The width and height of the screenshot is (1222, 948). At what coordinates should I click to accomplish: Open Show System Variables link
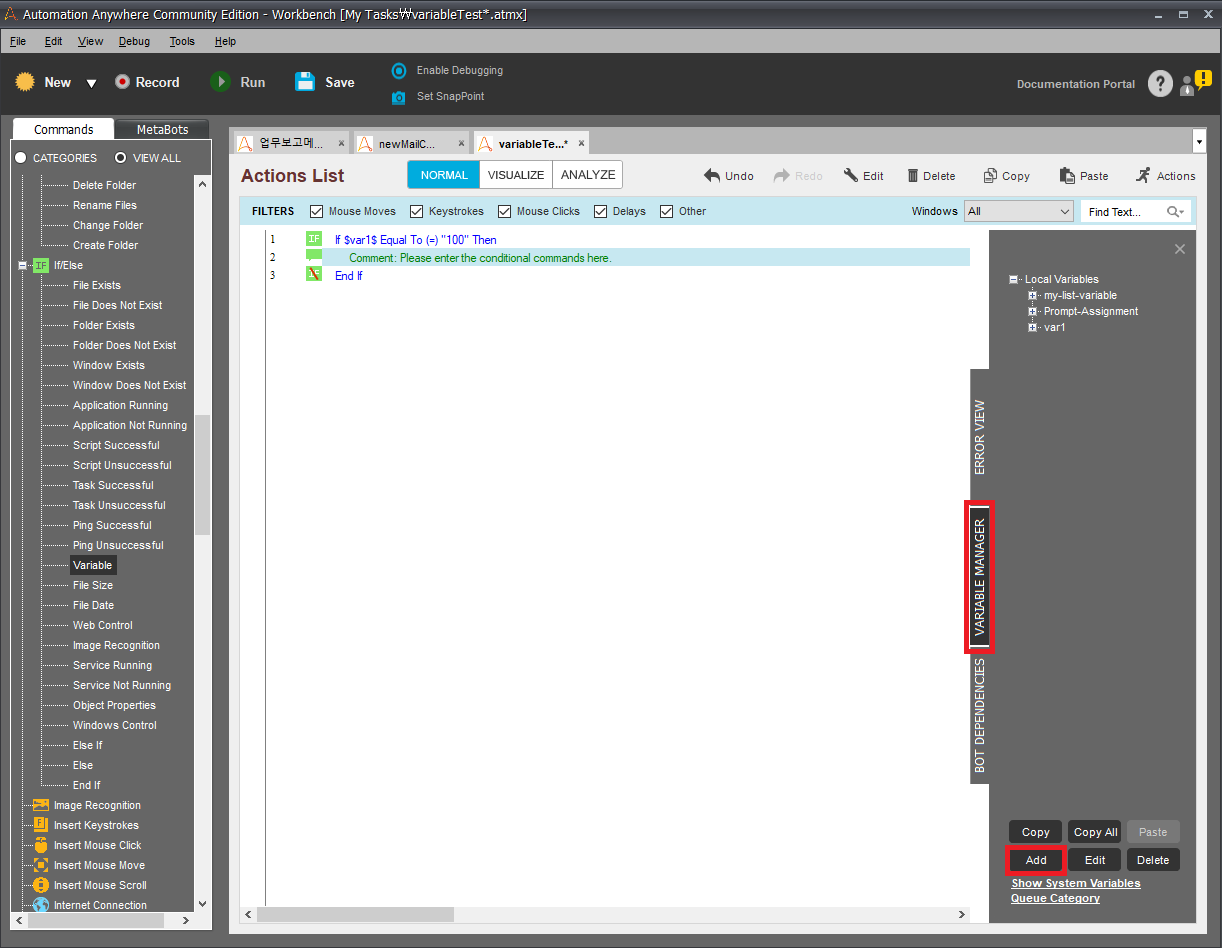point(1076,883)
